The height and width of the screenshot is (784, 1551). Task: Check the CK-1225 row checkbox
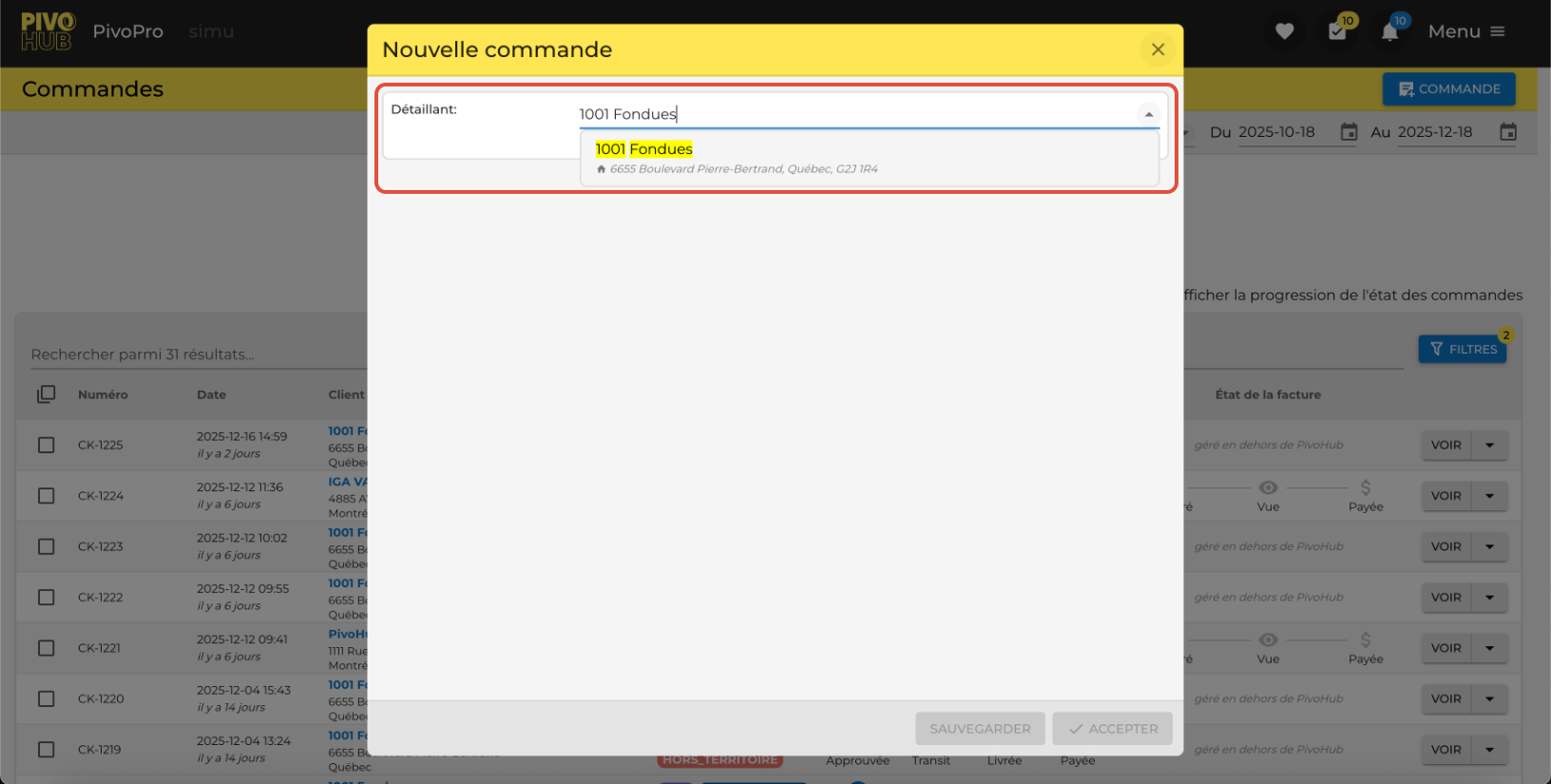[46, 445]
